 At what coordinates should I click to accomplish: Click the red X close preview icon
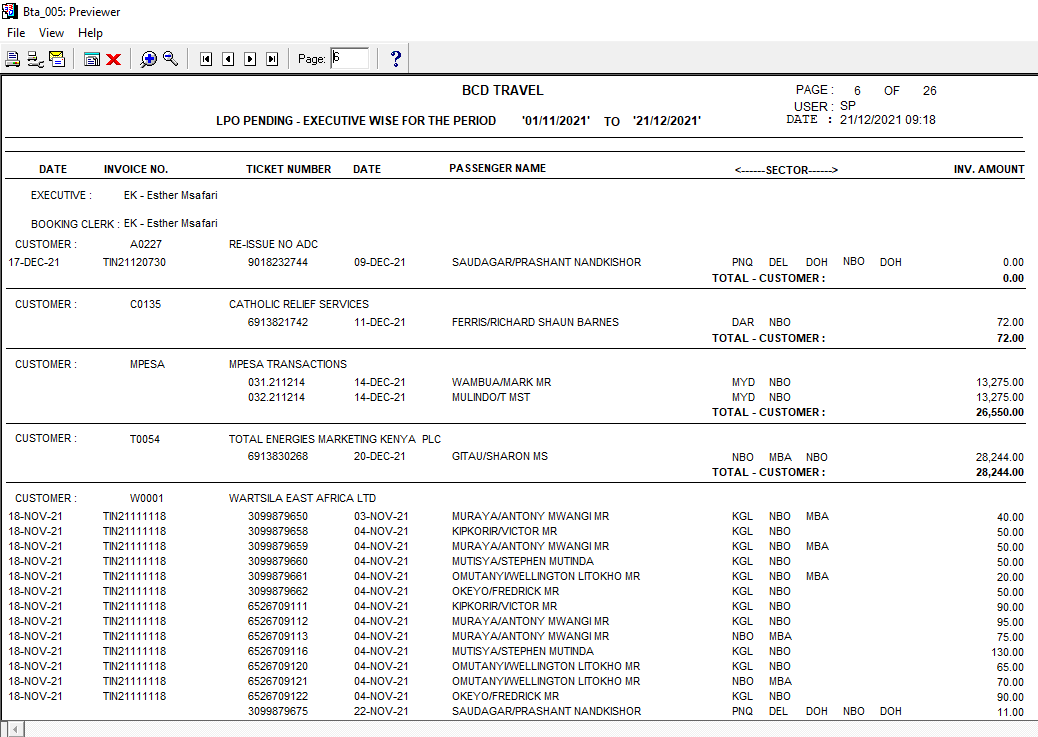(114, 60)
